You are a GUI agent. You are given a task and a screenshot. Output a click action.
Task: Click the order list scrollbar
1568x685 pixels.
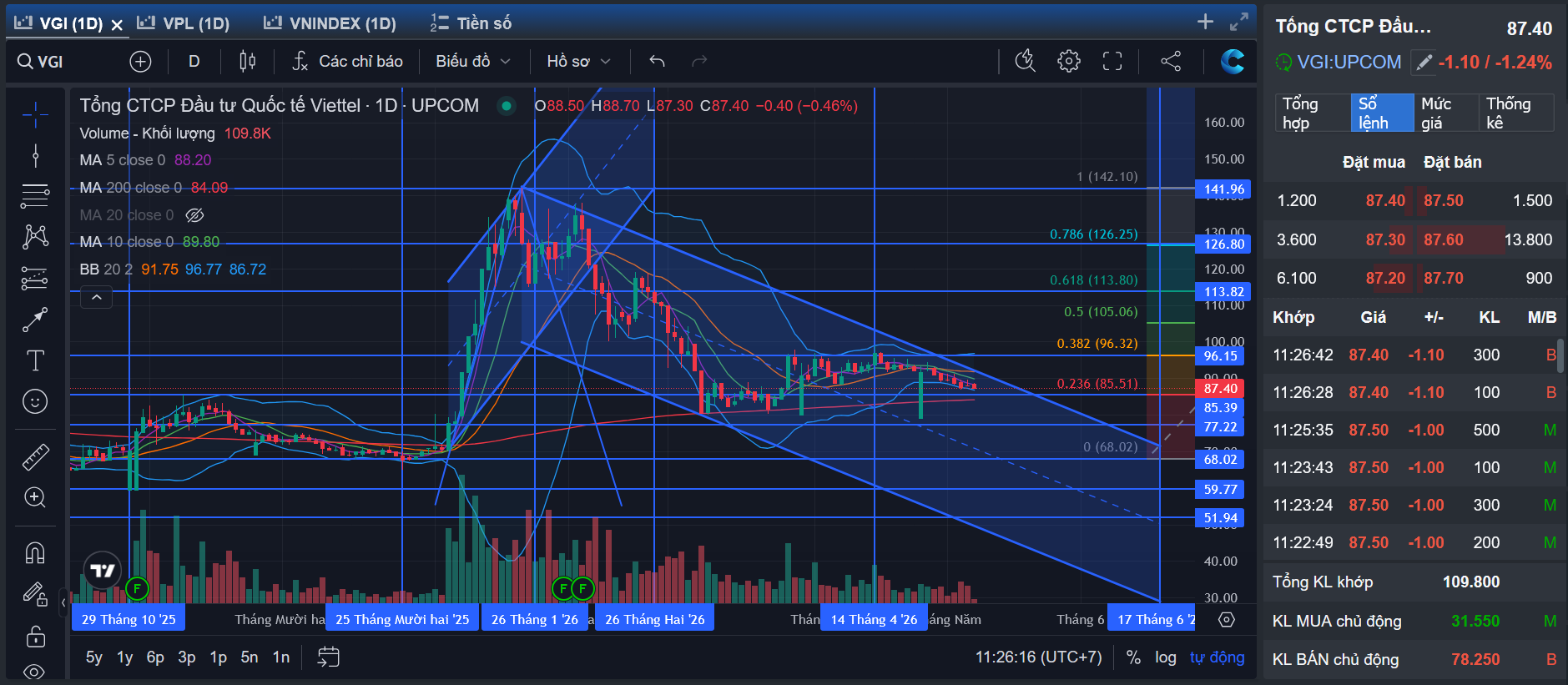coord(1560,355)
